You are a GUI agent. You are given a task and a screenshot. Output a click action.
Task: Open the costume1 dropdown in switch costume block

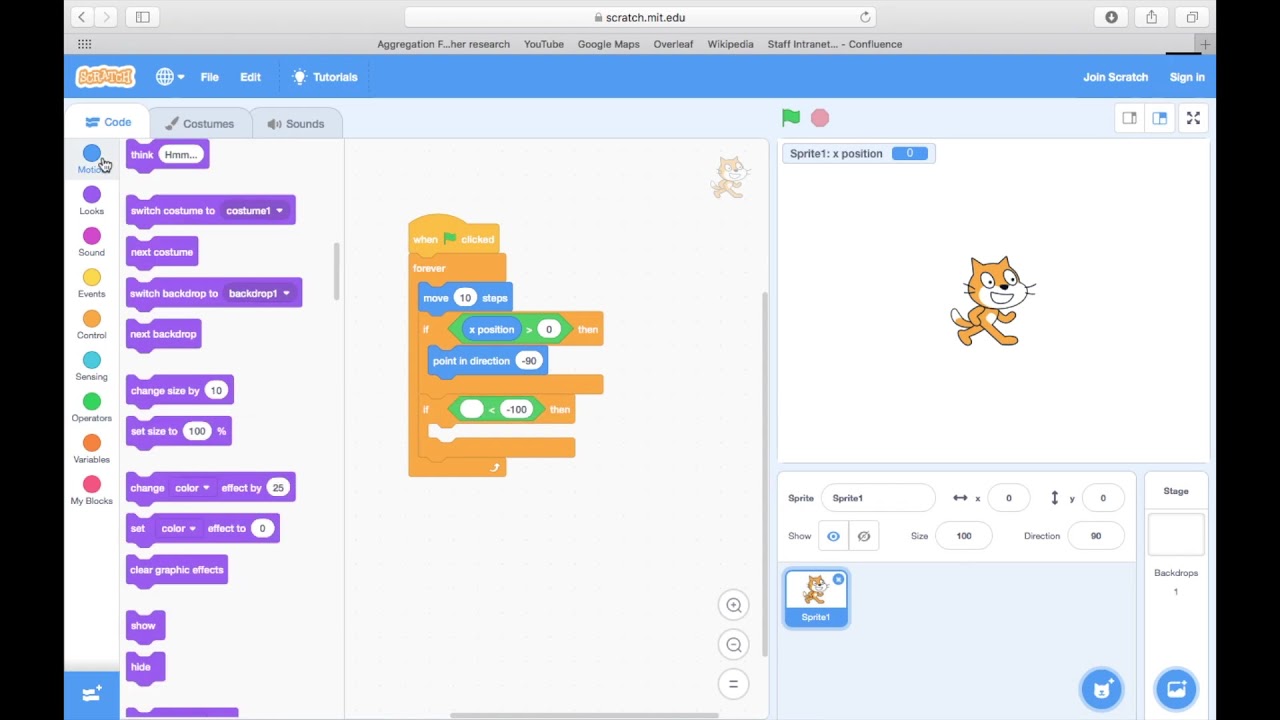point(255,210)
